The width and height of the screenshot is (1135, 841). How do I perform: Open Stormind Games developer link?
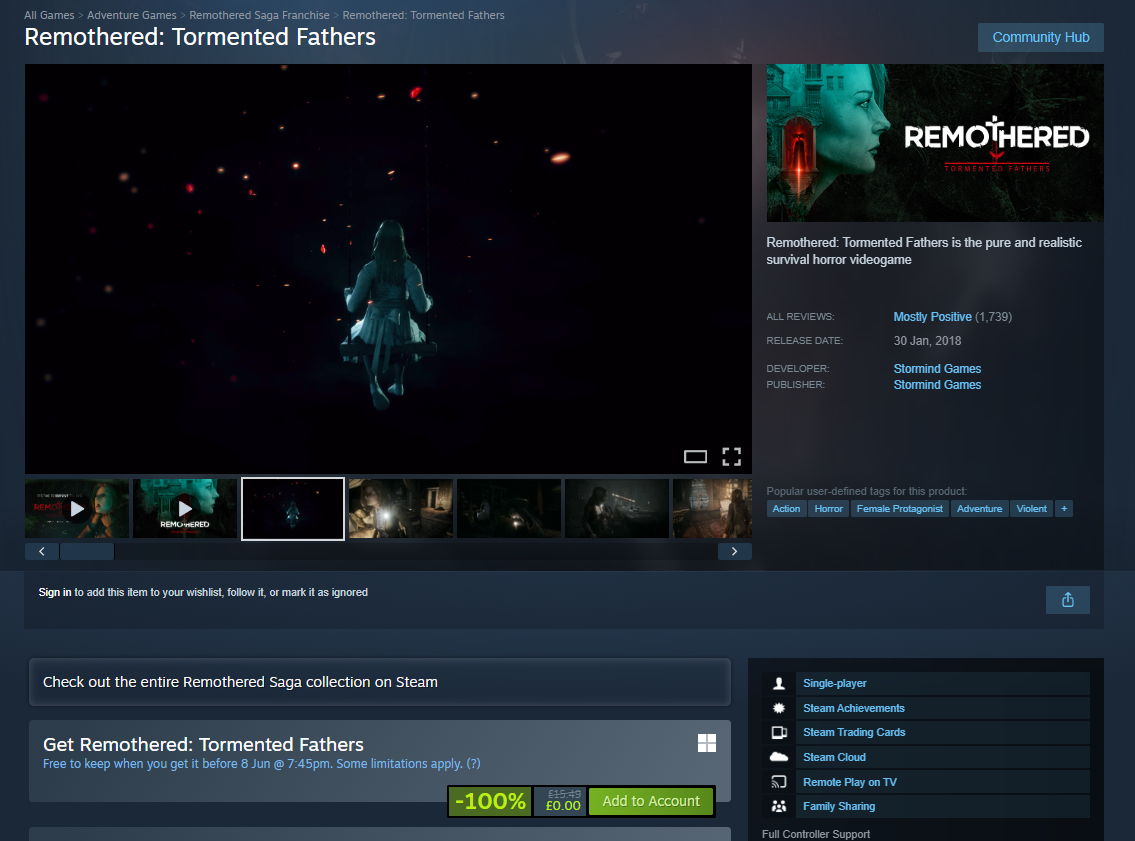[937, 368]
